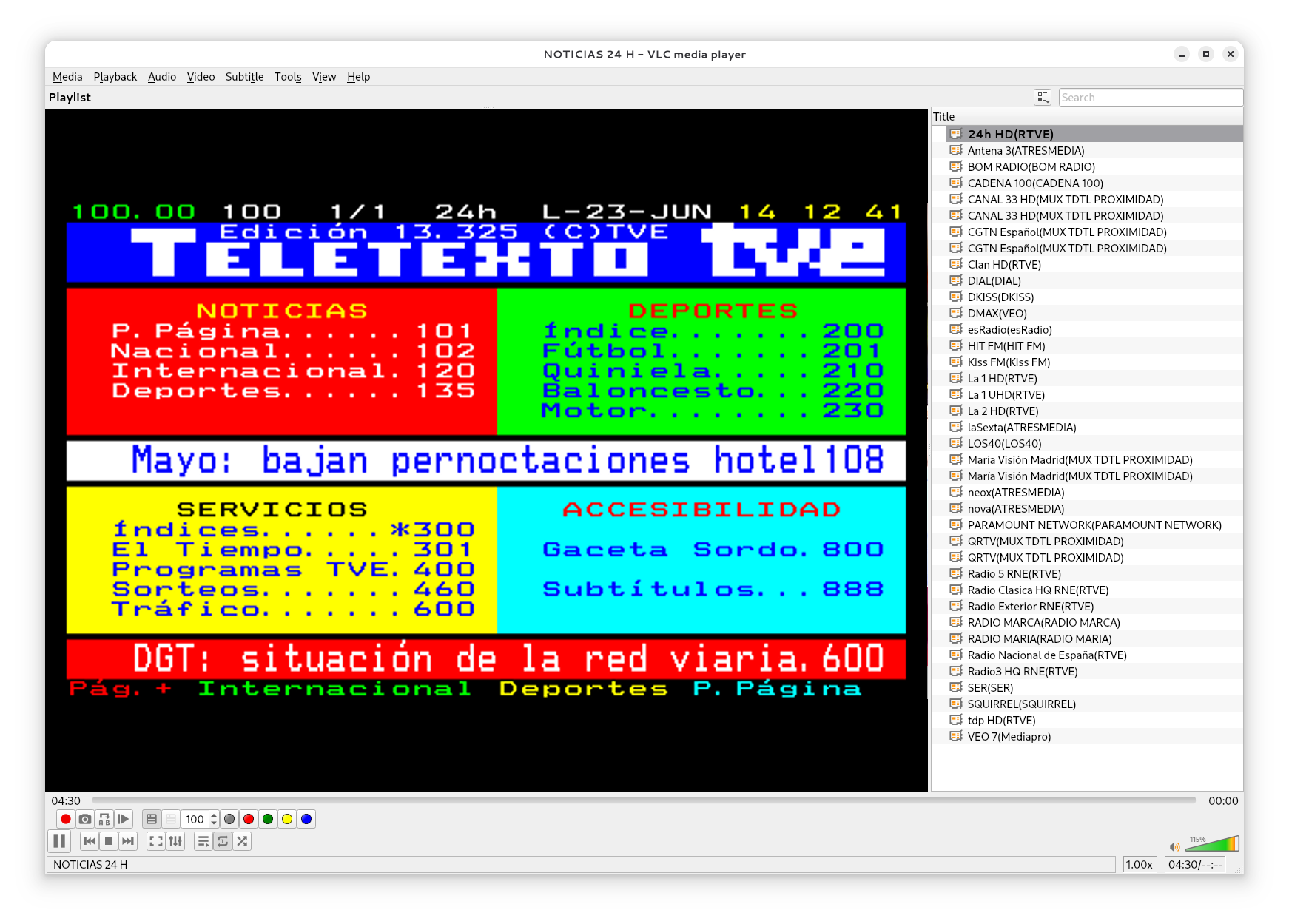The width and height of the screenshot is (1289, 924).
Task: Open the Playback menu
Action: (115, 77)
